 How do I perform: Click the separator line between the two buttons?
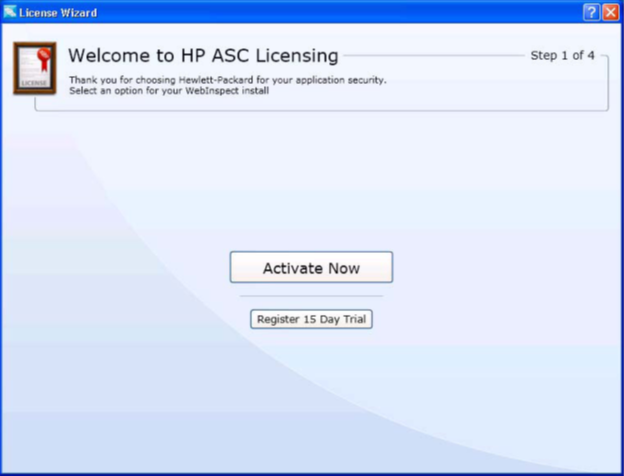(x=311, y=296)
